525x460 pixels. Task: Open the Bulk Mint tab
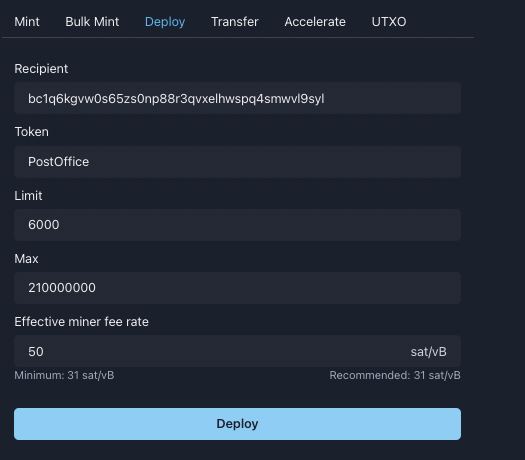(92, 22)
